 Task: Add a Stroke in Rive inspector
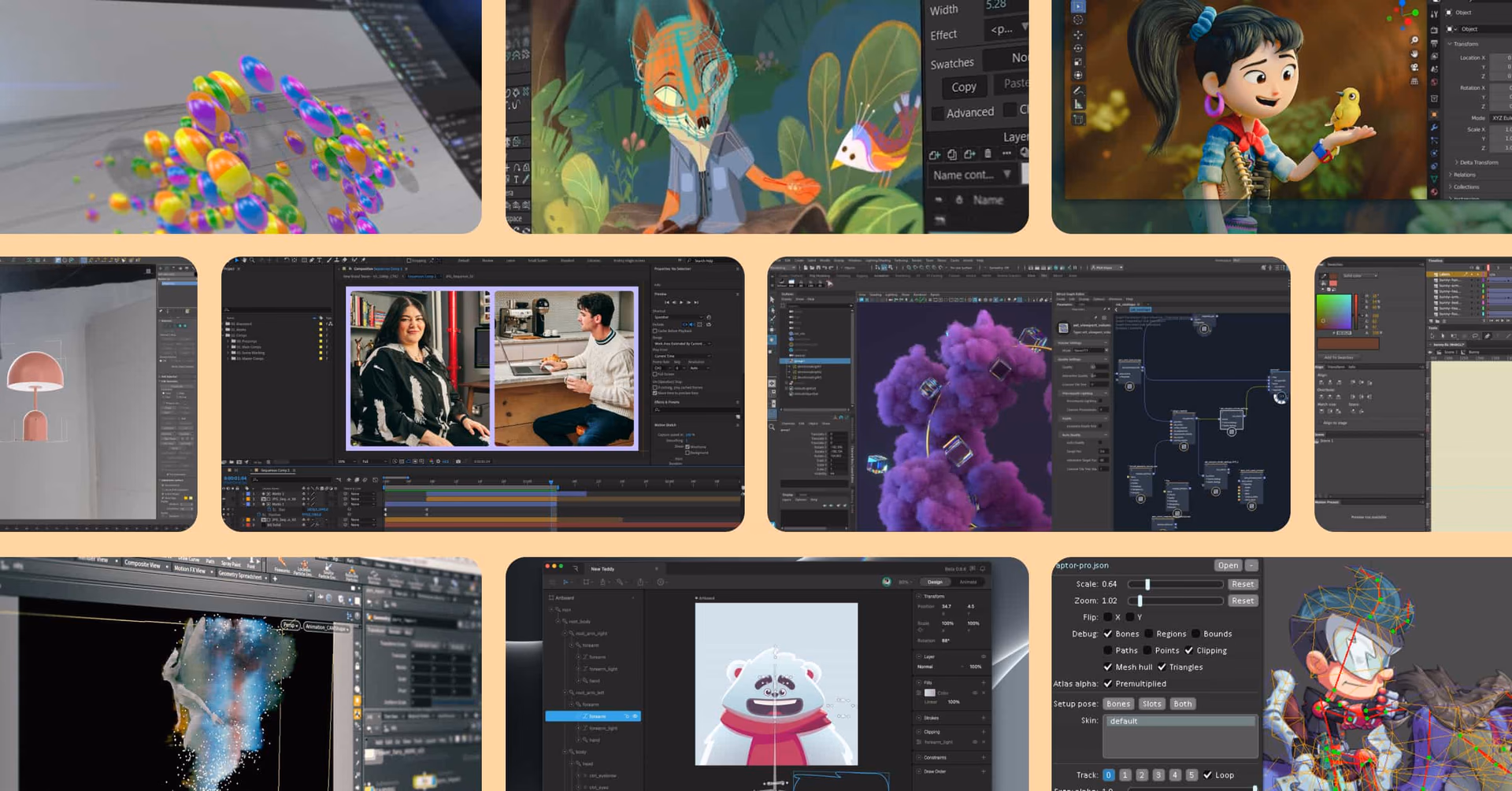[984, 718]
